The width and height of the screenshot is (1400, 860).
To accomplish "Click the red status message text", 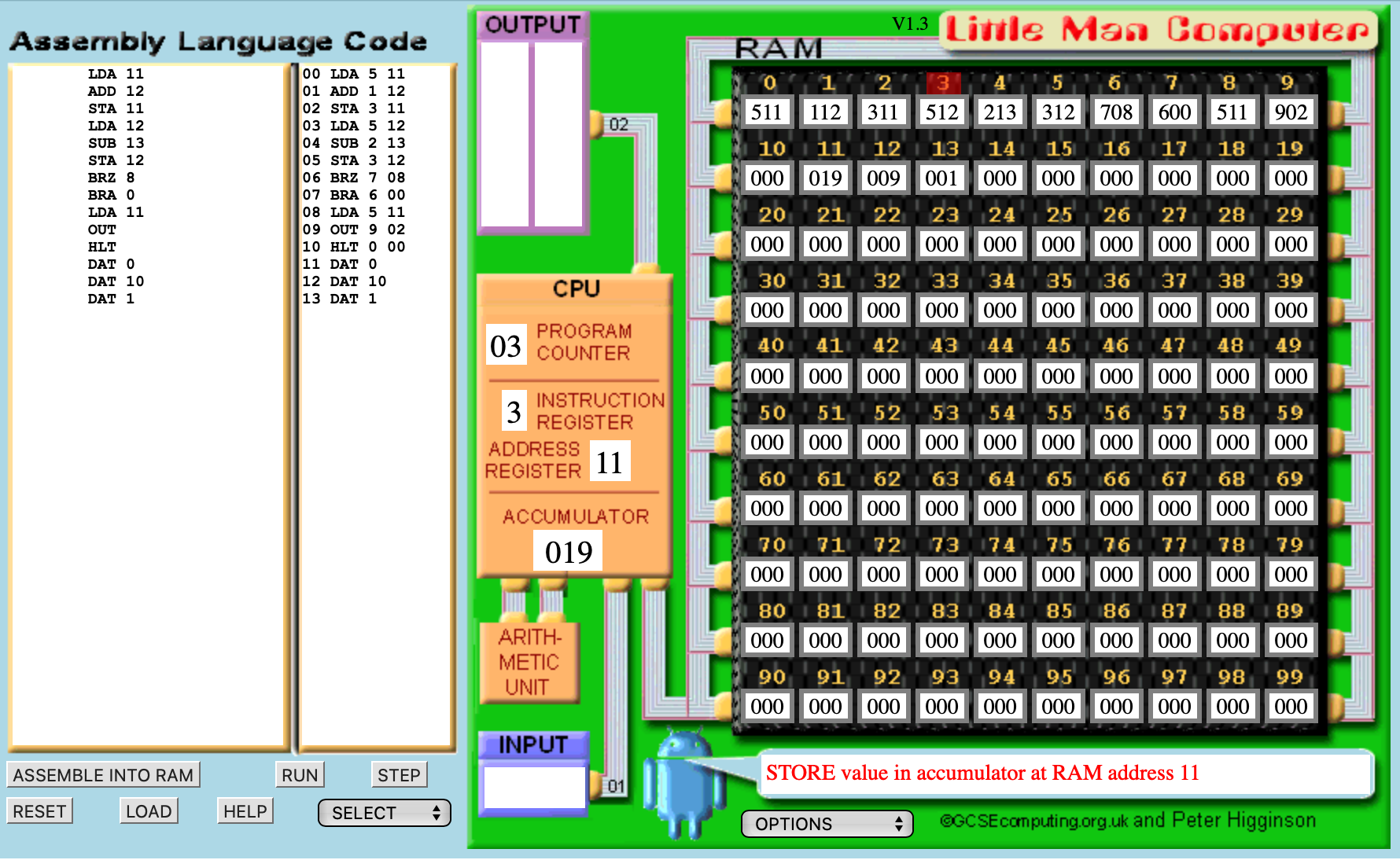I will click(x=982, y=773).
